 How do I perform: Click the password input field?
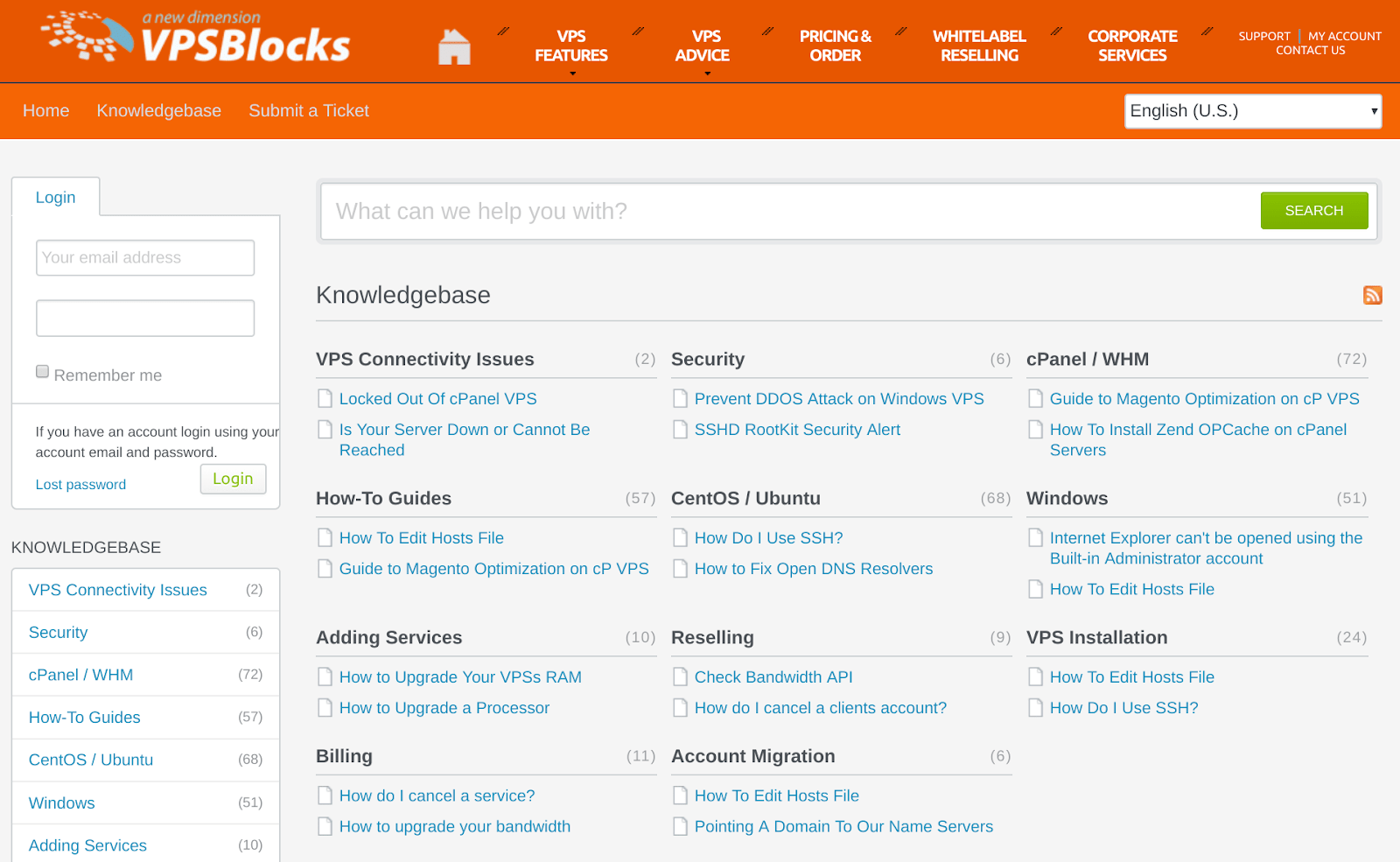click(145, 319)
